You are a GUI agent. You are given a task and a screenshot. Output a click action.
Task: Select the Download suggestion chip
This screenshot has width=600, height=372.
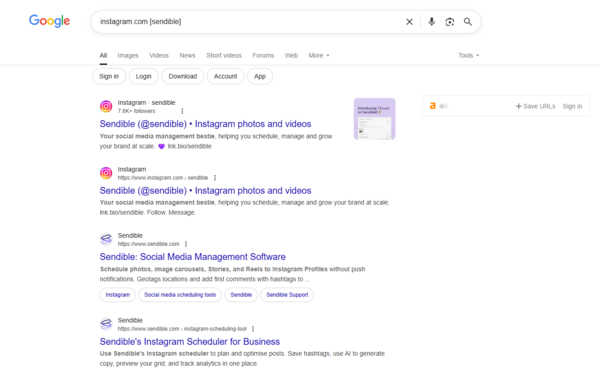[x=183, y=77]
